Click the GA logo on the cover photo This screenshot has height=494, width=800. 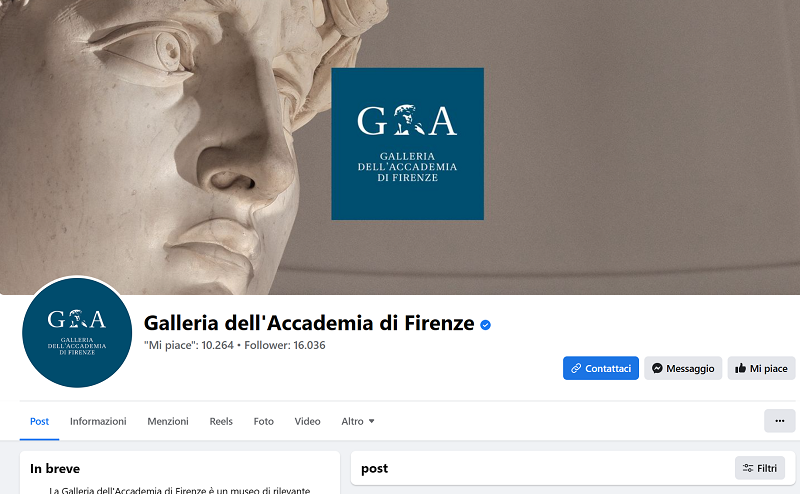point(408,144)
